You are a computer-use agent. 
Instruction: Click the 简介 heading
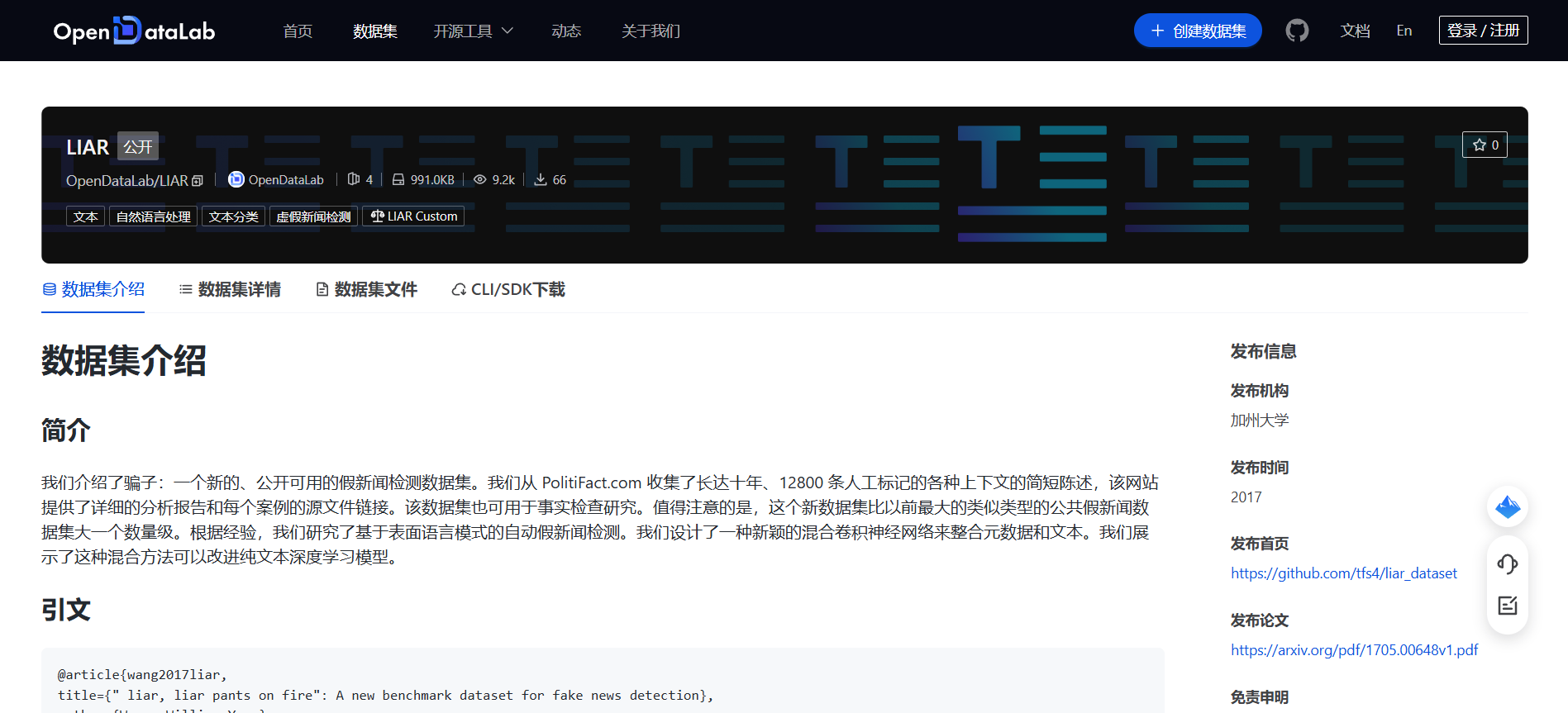coord(66,430)
